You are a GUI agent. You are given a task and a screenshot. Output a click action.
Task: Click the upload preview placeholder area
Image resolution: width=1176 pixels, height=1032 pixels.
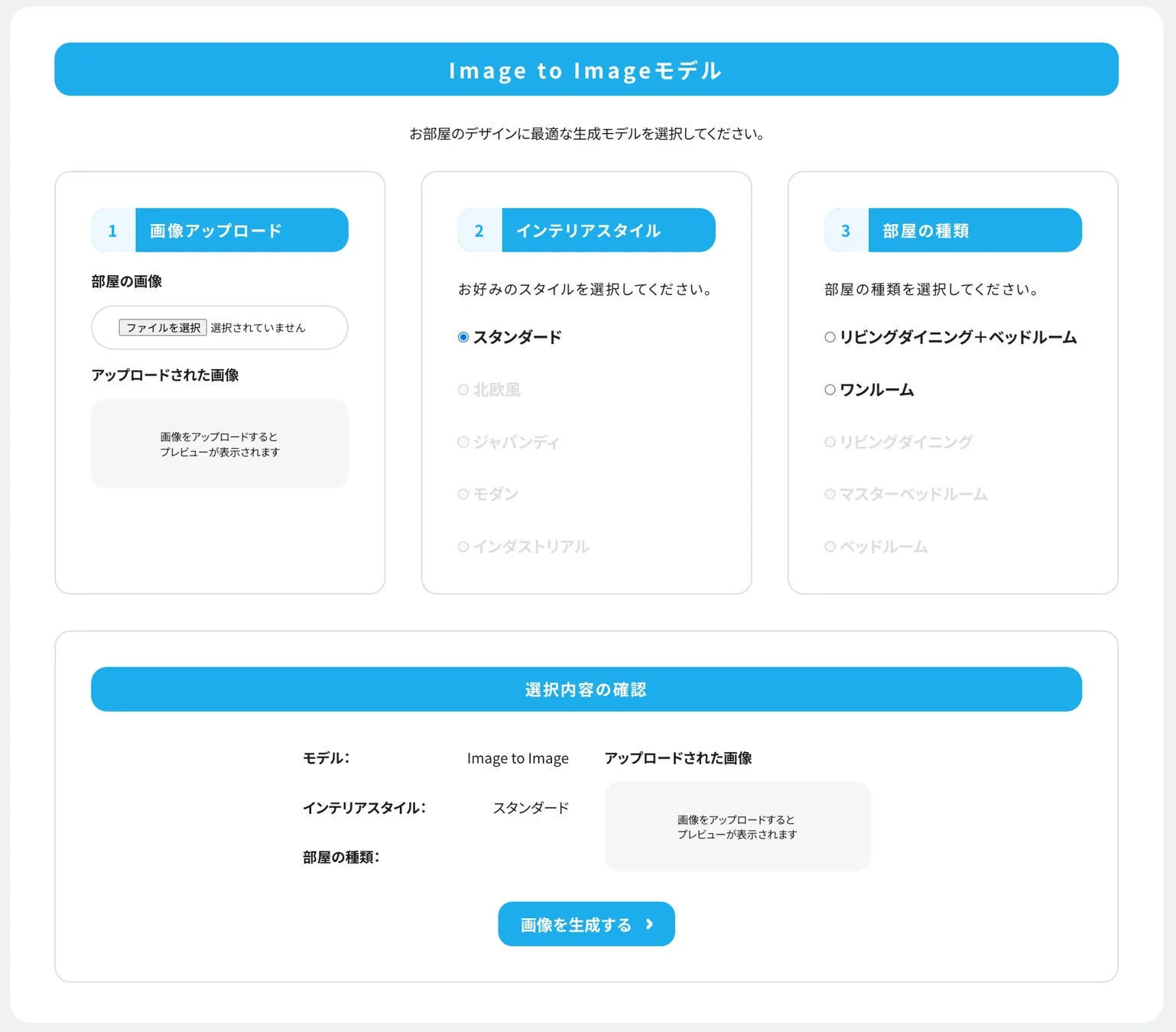coord(219,443)
